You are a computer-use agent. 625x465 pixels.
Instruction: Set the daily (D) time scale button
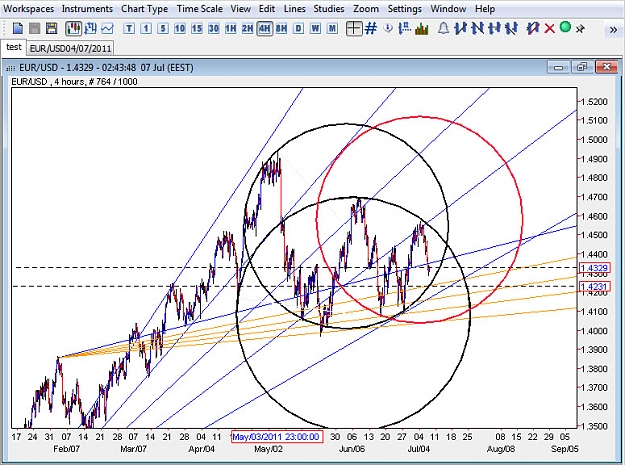pos(299,29)
